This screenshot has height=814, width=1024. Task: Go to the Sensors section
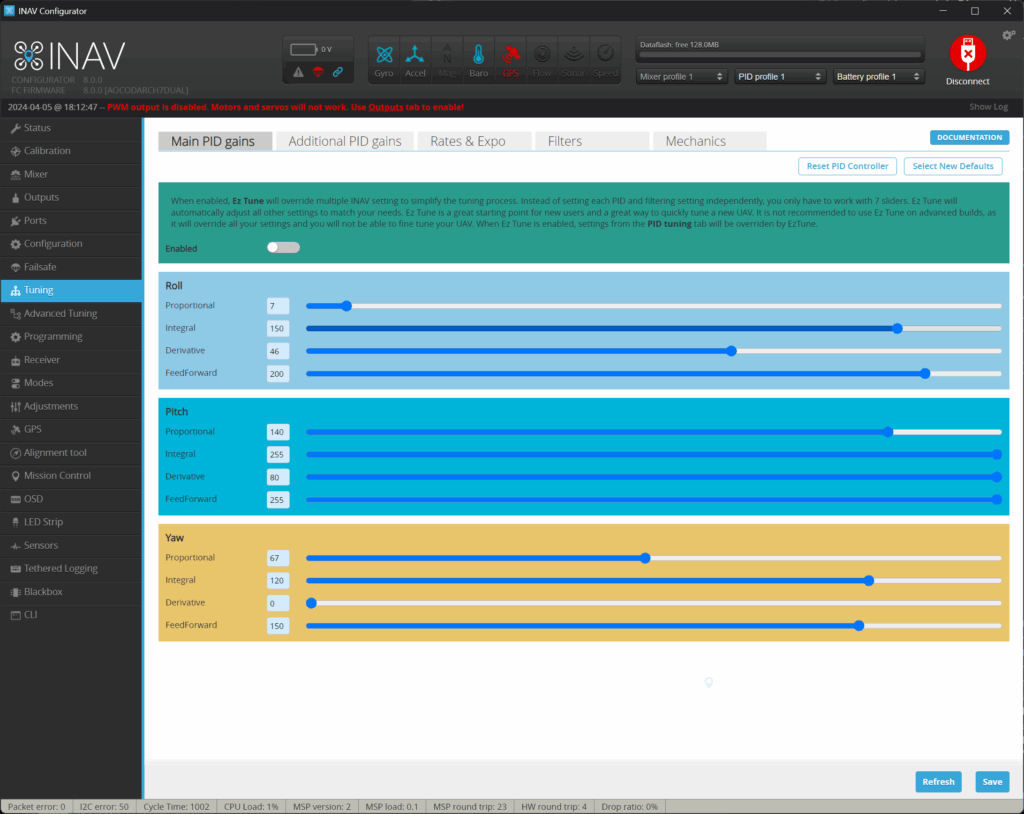[71, 545]
